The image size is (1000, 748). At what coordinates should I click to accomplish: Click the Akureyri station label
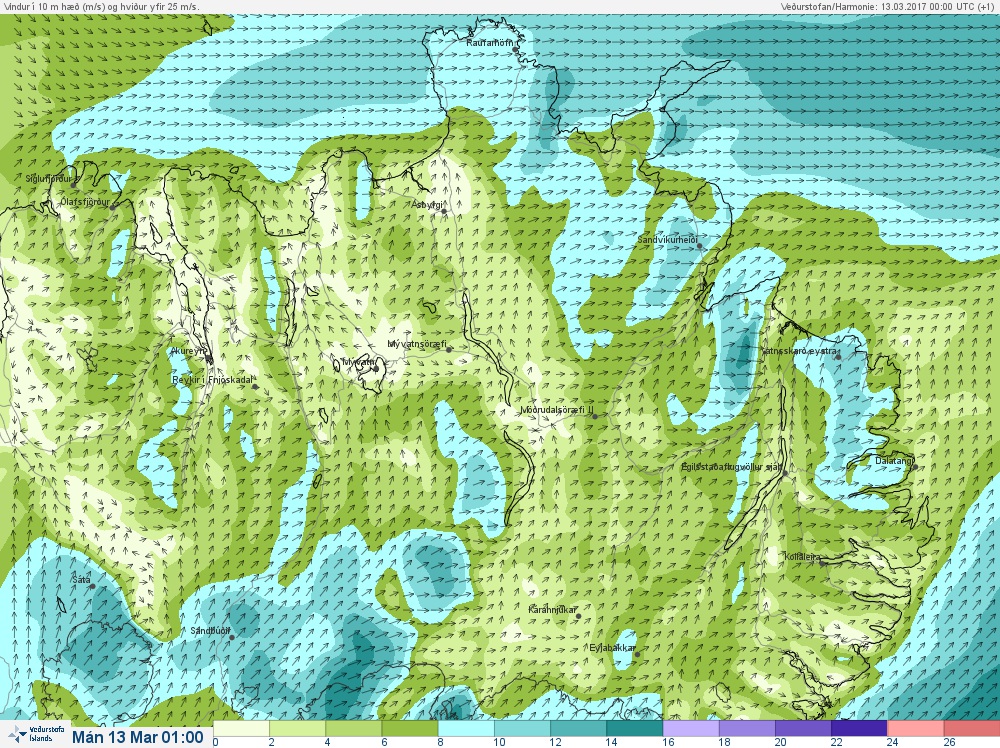click(189, 351)
